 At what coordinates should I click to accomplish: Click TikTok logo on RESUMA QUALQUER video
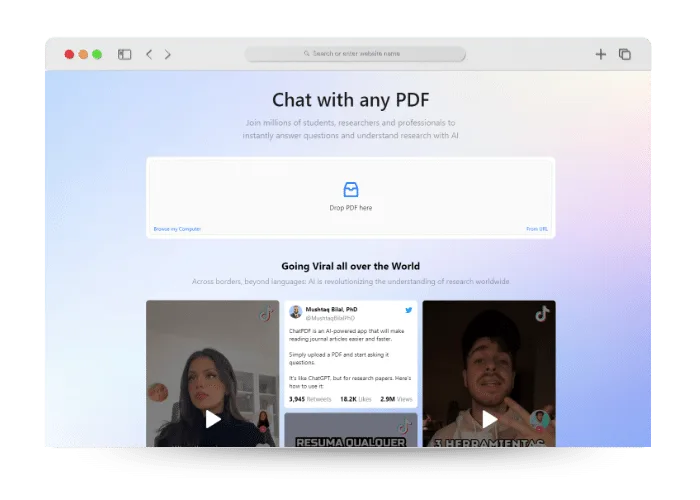click(x=404, y=425)
